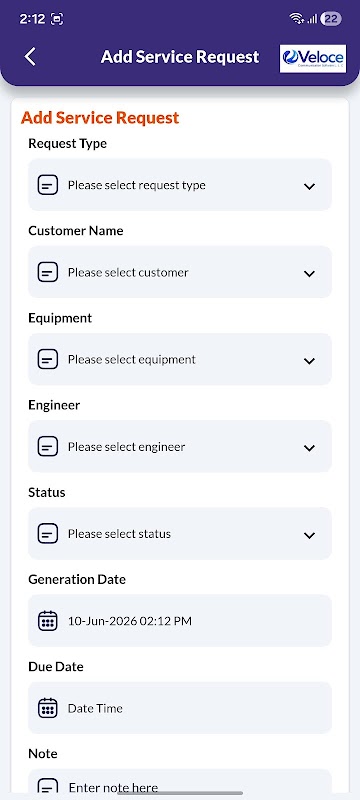Expand the Customer Name dropdown arrow
The image size is (360, 800).
309,273
